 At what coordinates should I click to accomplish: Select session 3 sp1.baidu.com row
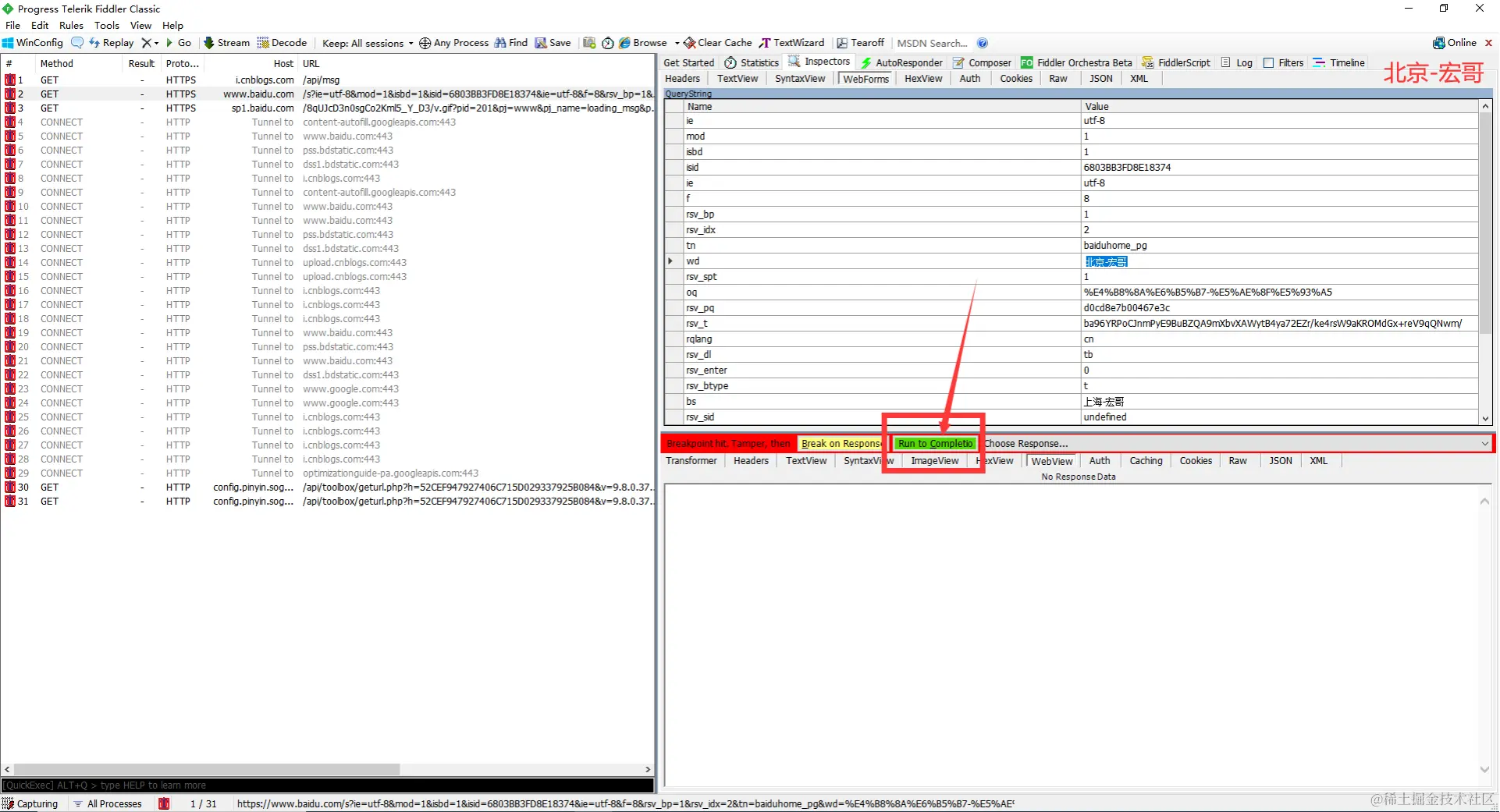pyautogui.click(x=328, y=108)
